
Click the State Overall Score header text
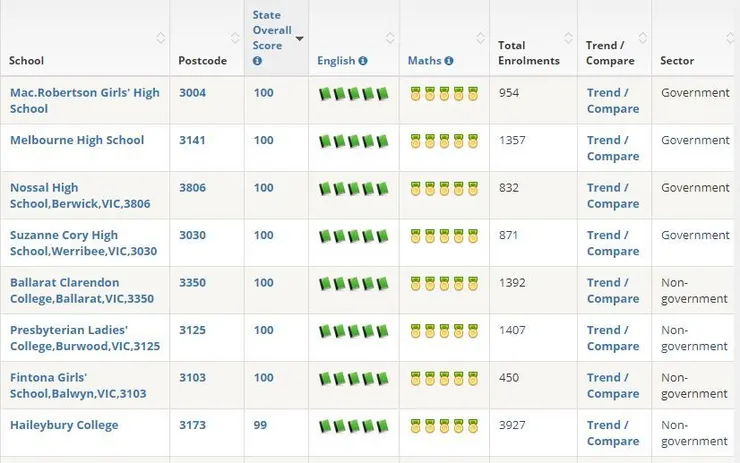pyautogui.click(x=272, y=30)
